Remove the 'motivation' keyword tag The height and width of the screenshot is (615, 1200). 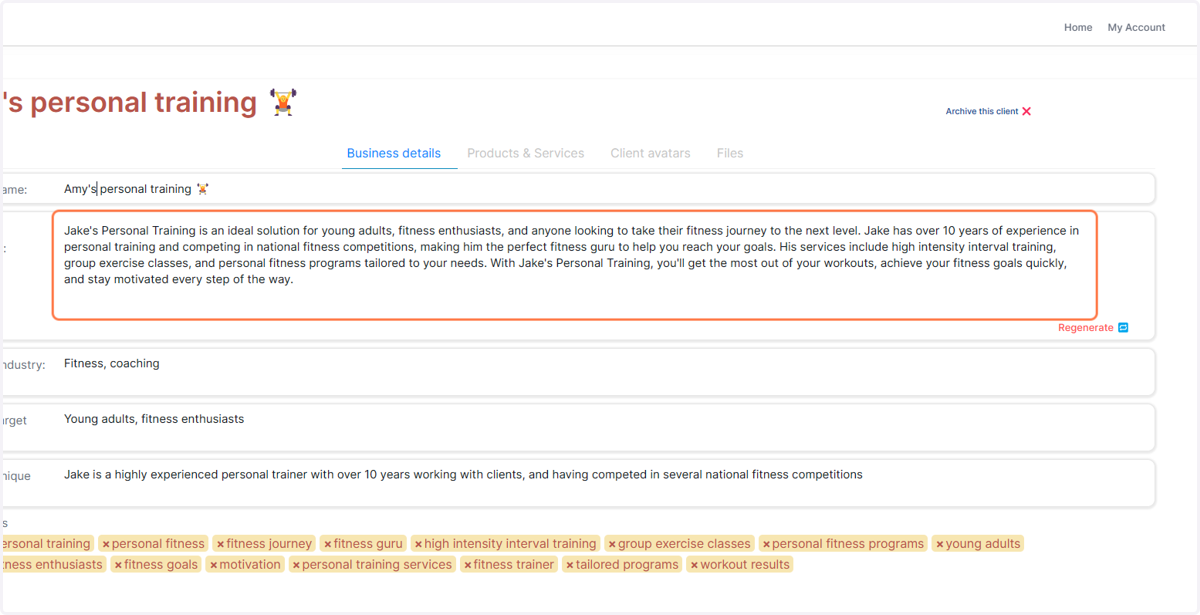tap(214, 565)
